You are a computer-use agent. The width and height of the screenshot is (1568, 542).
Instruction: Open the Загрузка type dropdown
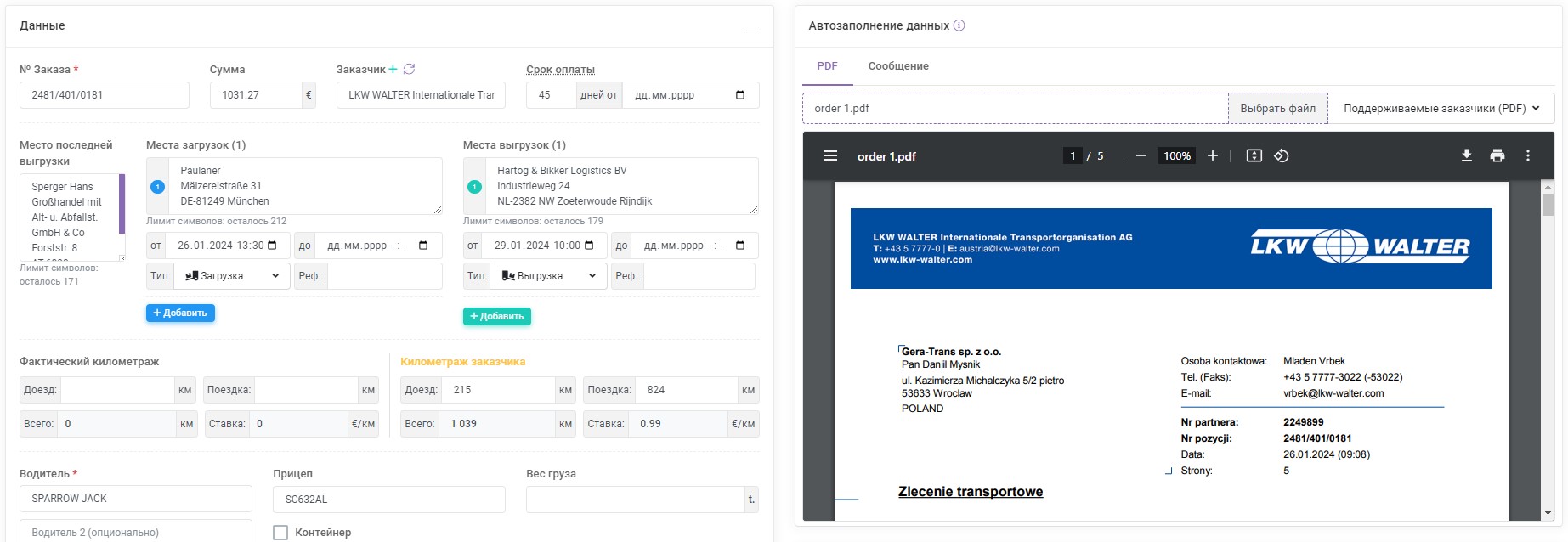pyautogui.click(x=232, y=276)
